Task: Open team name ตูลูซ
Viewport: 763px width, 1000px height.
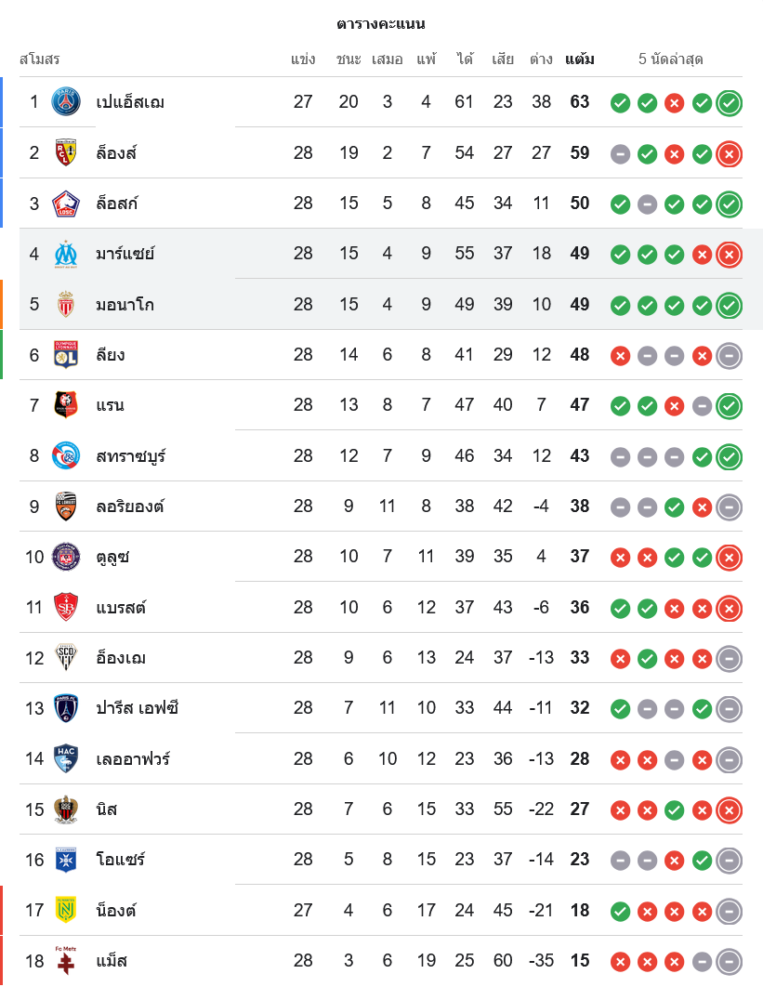Action: click(113, 557)
